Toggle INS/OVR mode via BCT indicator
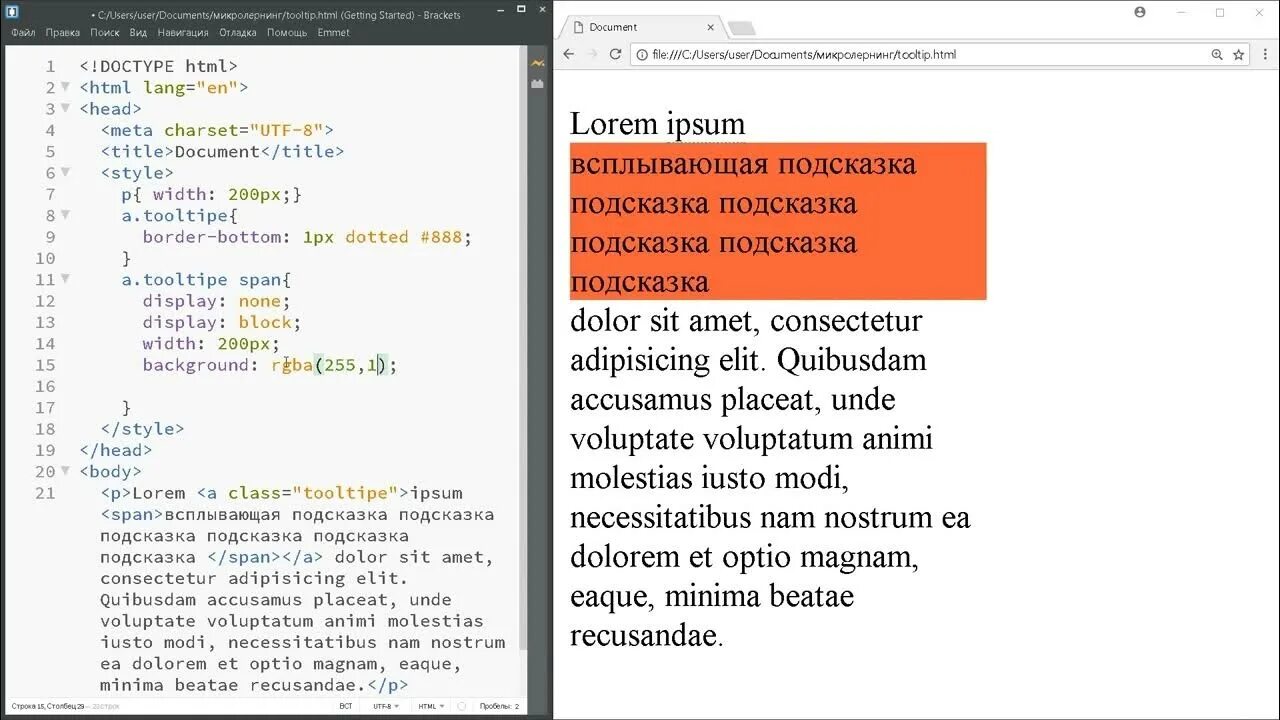Image resolution: width=1280 pixels, height=720 pixels. (x=345, y=706)
